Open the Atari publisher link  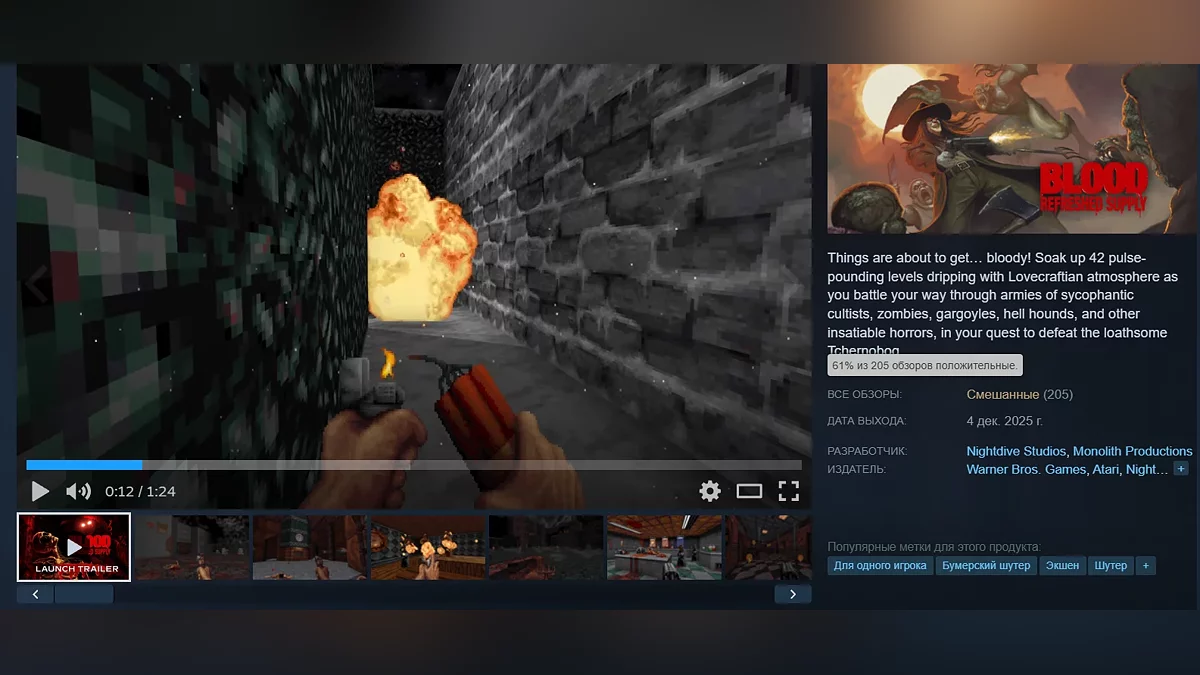(x=1105, y=469)
